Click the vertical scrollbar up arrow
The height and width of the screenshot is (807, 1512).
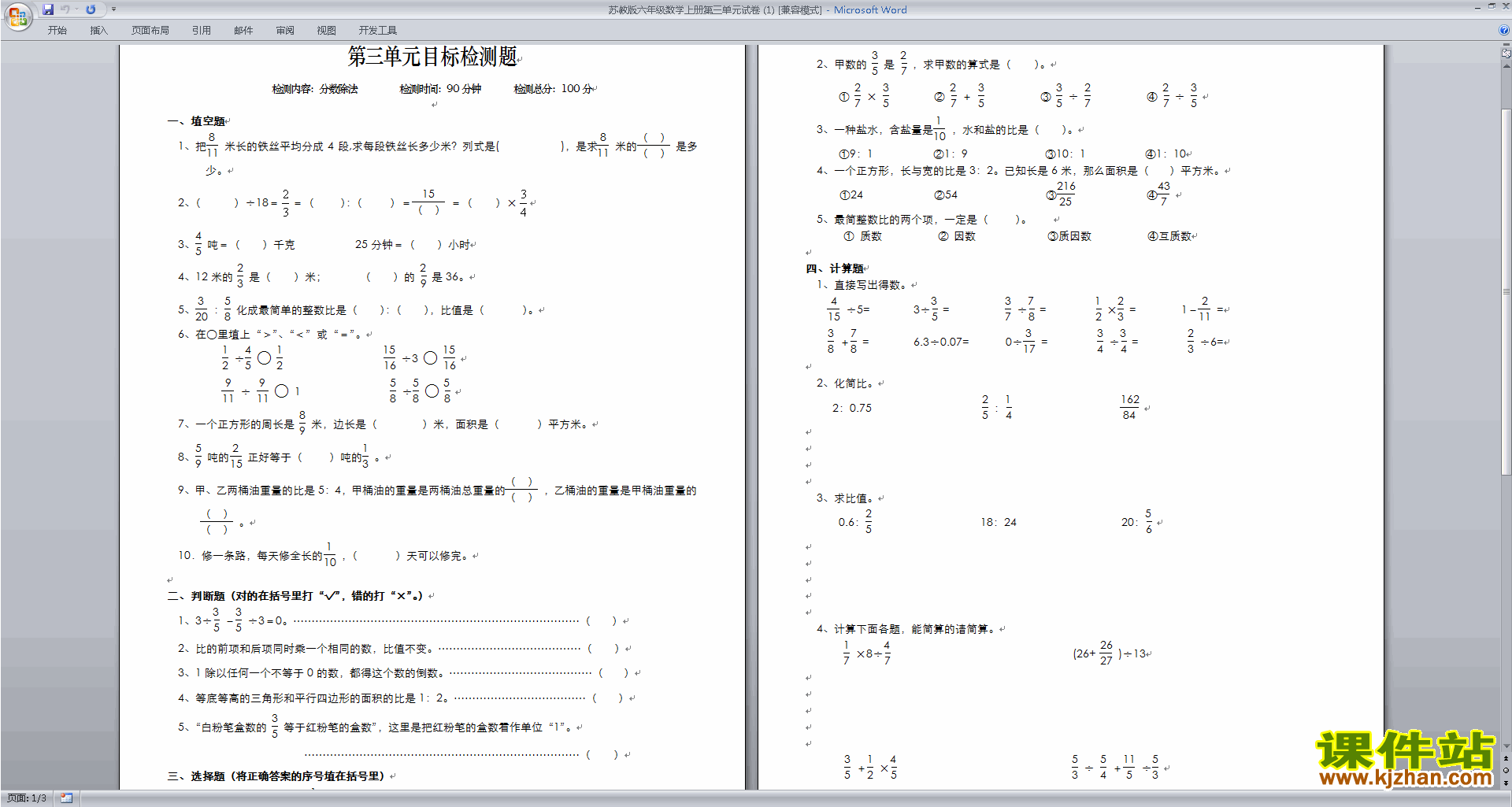[1506, 65]
